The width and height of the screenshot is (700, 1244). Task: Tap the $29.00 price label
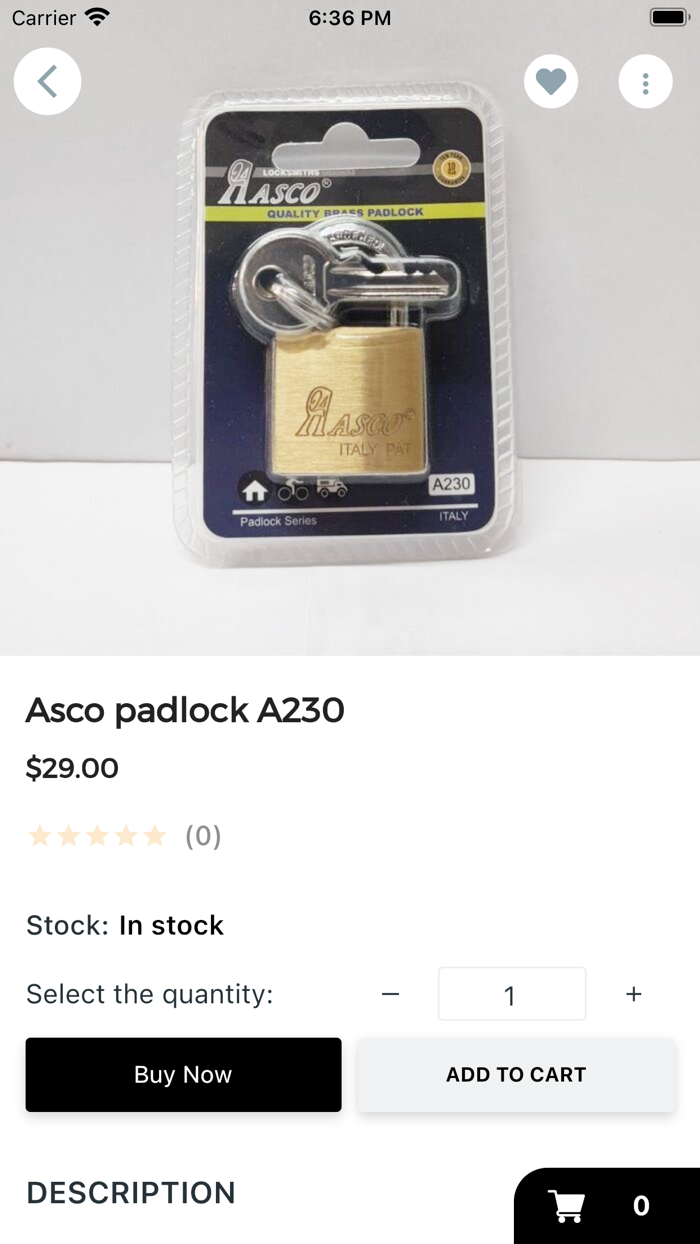72,768
